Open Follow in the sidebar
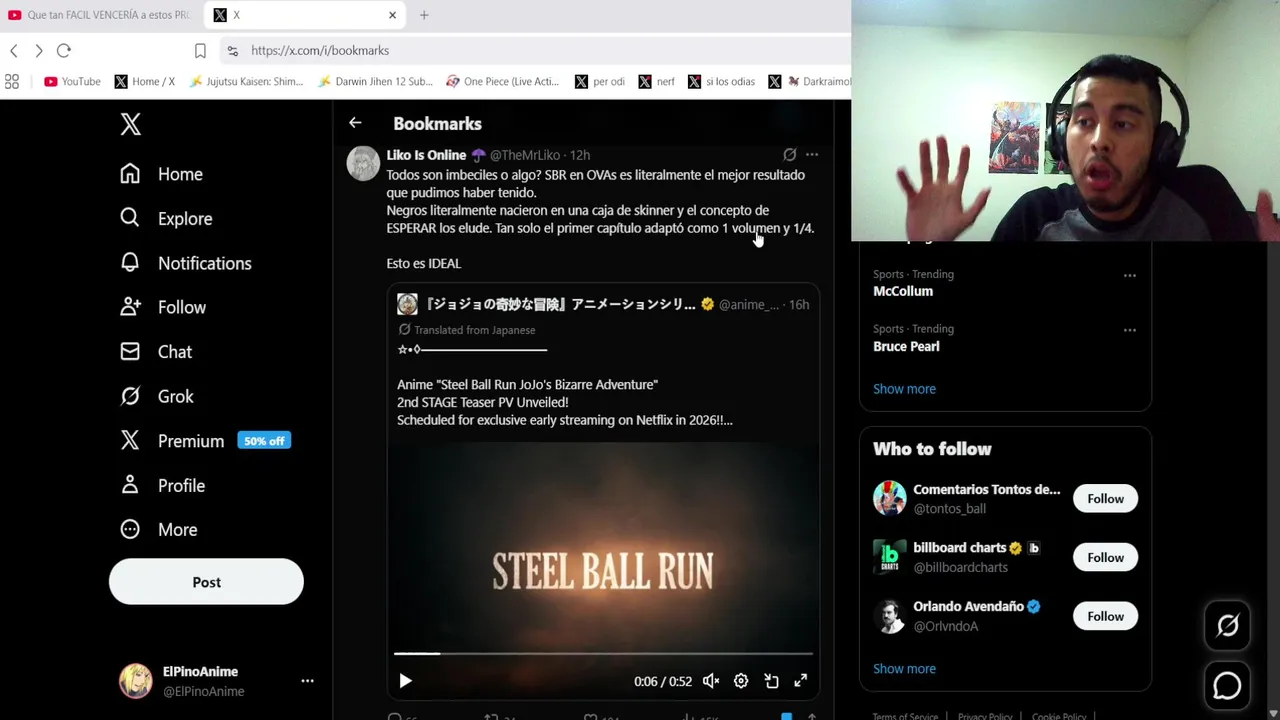Viewport: 1280px width, 720px height. [x=163, y=307]
